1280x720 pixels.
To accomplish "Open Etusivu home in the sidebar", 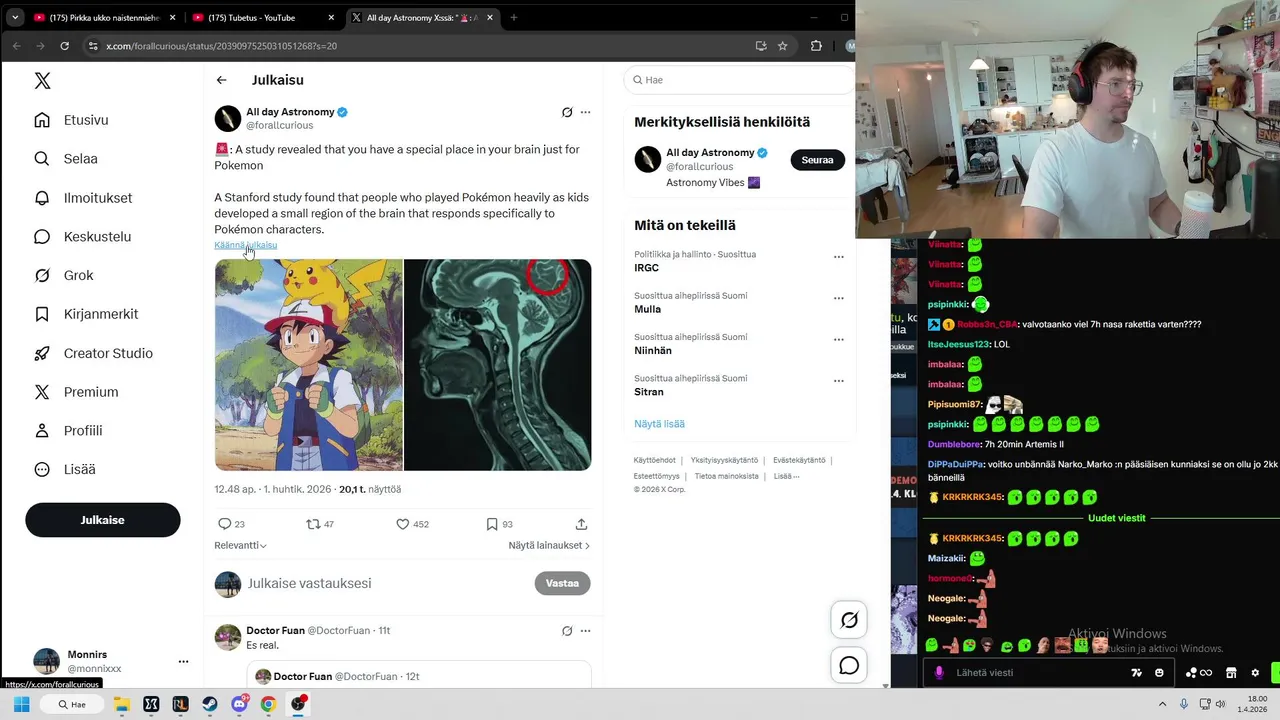I will (72, 120).
